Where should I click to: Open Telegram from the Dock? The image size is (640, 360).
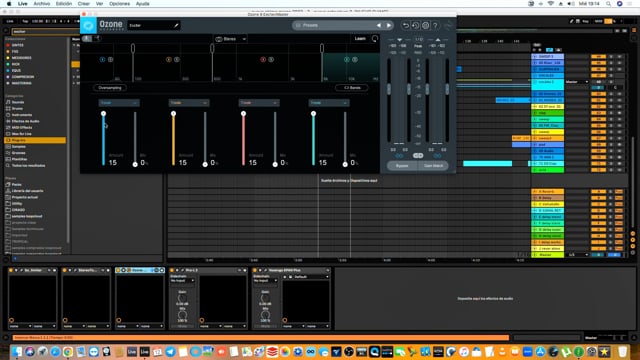coord(170,351)
